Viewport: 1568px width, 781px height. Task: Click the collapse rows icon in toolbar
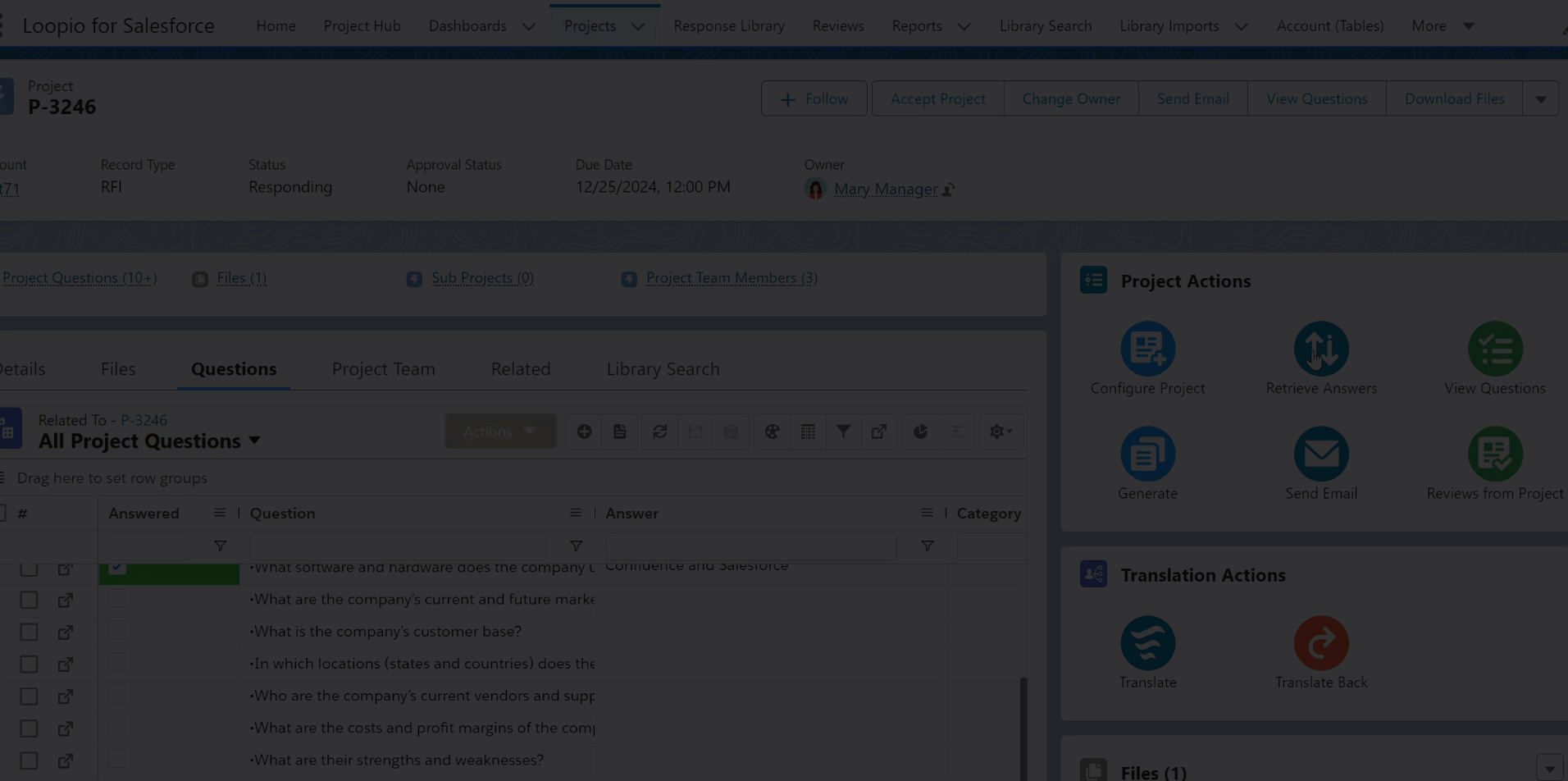pos(955,432)
